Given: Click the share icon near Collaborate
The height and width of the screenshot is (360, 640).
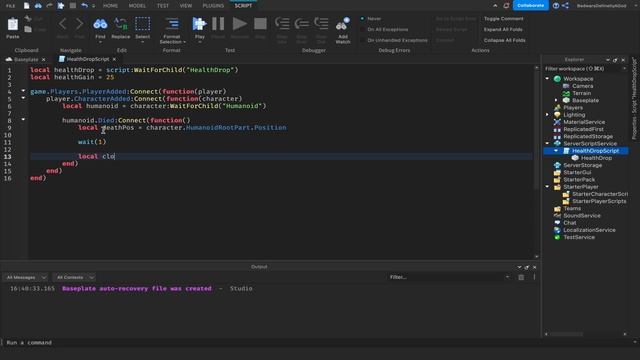Looking at the screenshot, I should coord(565,6).
